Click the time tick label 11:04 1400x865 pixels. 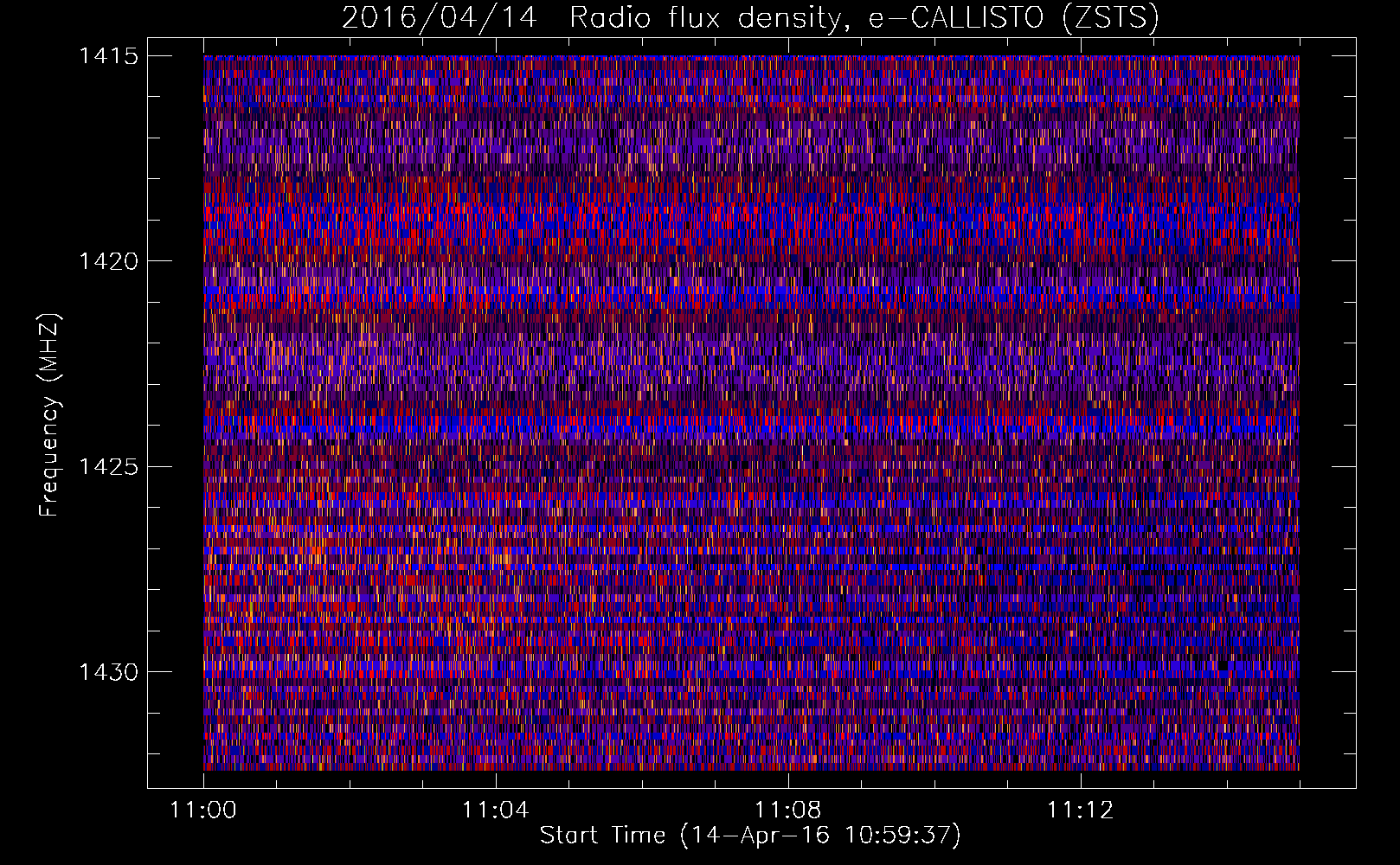tap(496, 811)
